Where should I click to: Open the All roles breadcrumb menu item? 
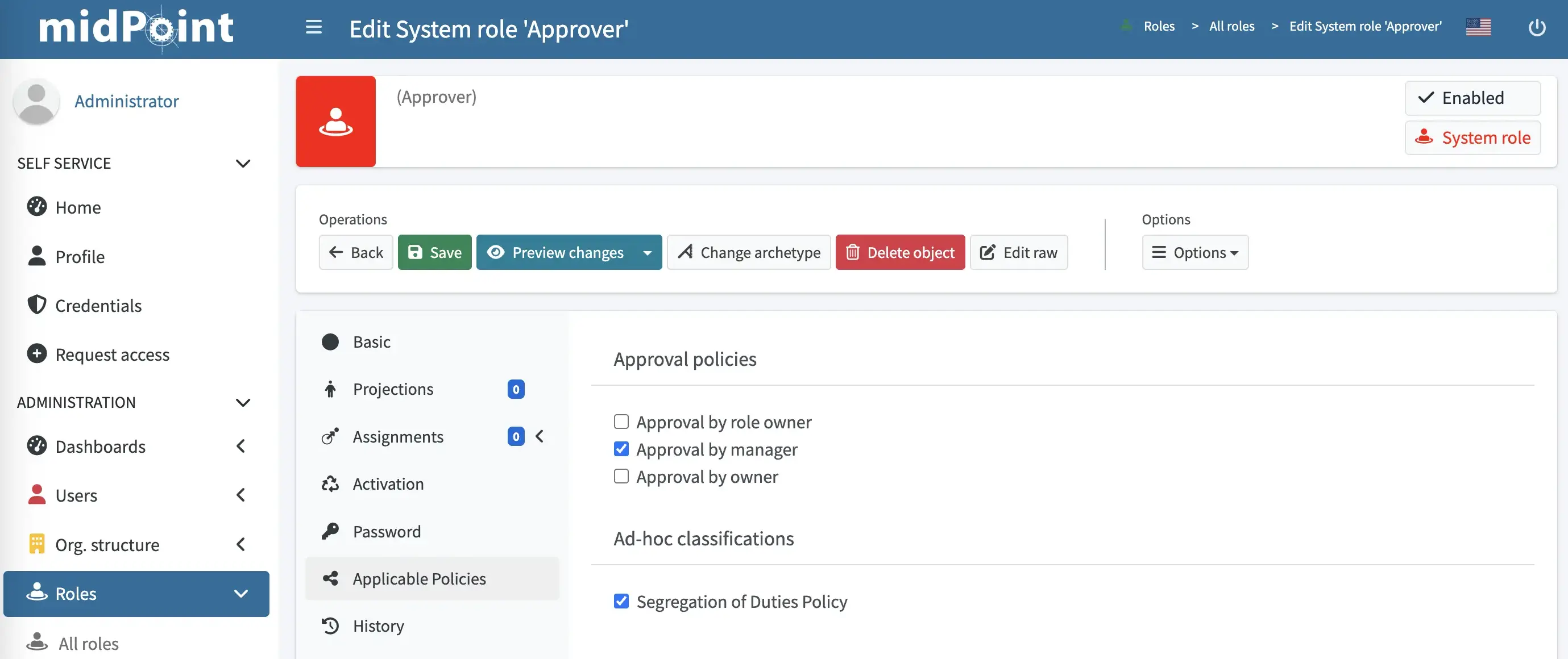1231,26
